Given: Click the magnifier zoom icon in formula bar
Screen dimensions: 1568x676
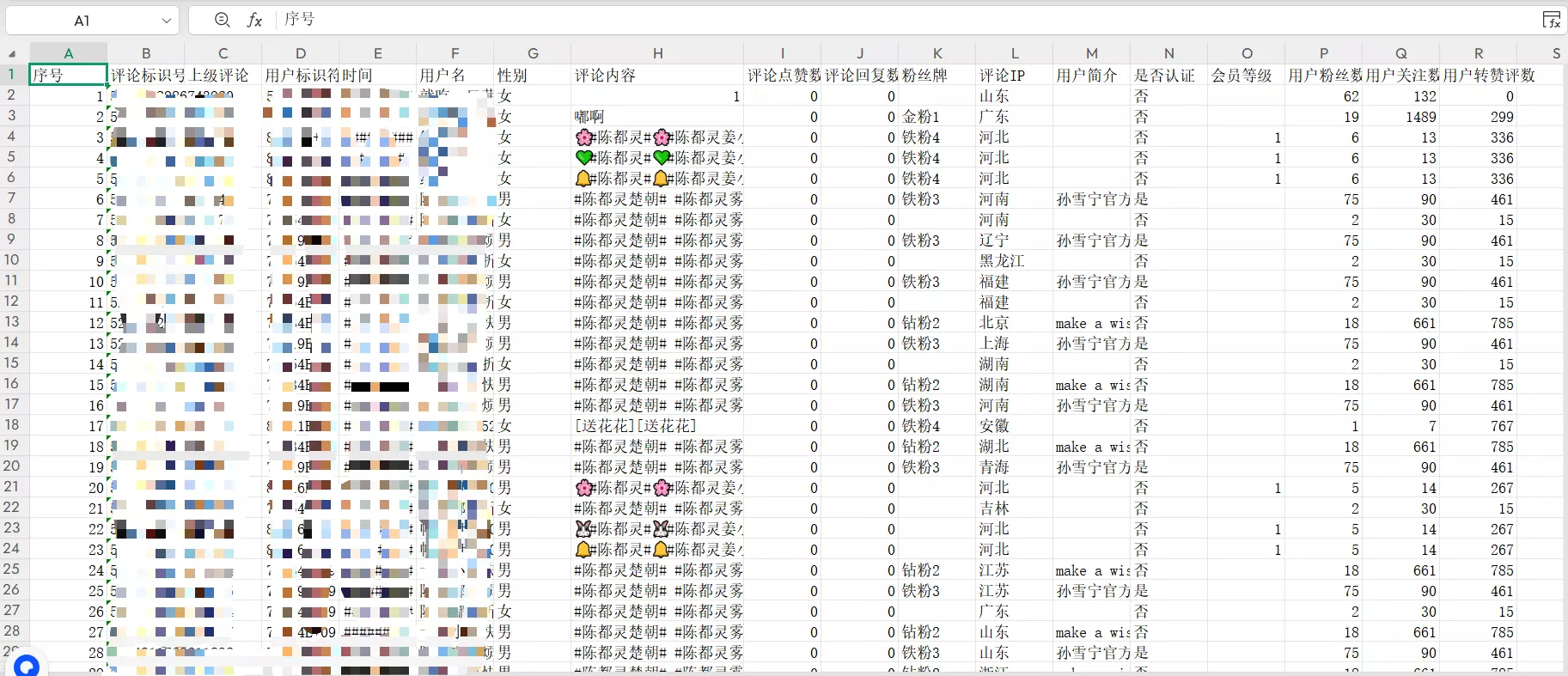Looking at the screenshot, I should click(x=223, y=20).
